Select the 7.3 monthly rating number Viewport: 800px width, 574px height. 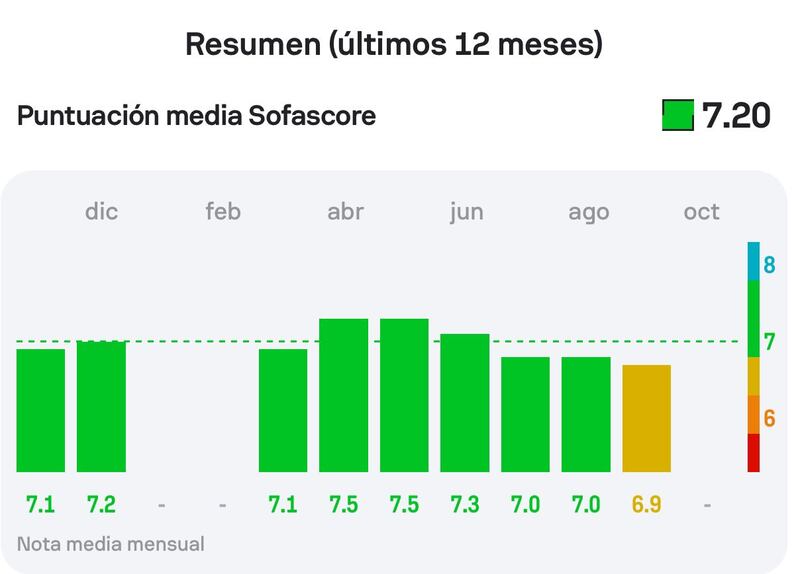point(465,505)
